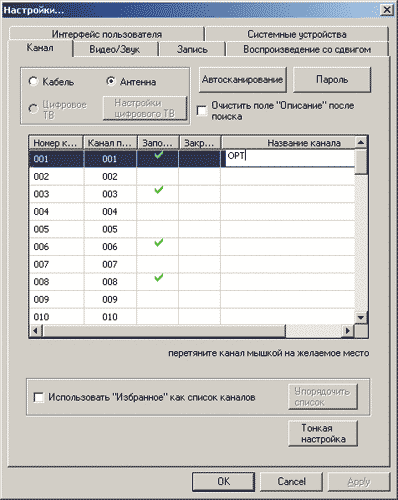Viewport: 398px width, 500px height.
Task: Select channel number 009 row
Action: click(x=192, y=299)
